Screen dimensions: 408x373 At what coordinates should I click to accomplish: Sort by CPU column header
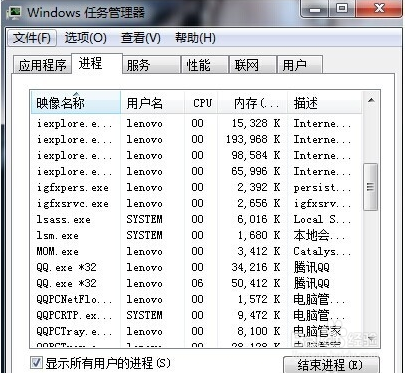tap(201, 103)
